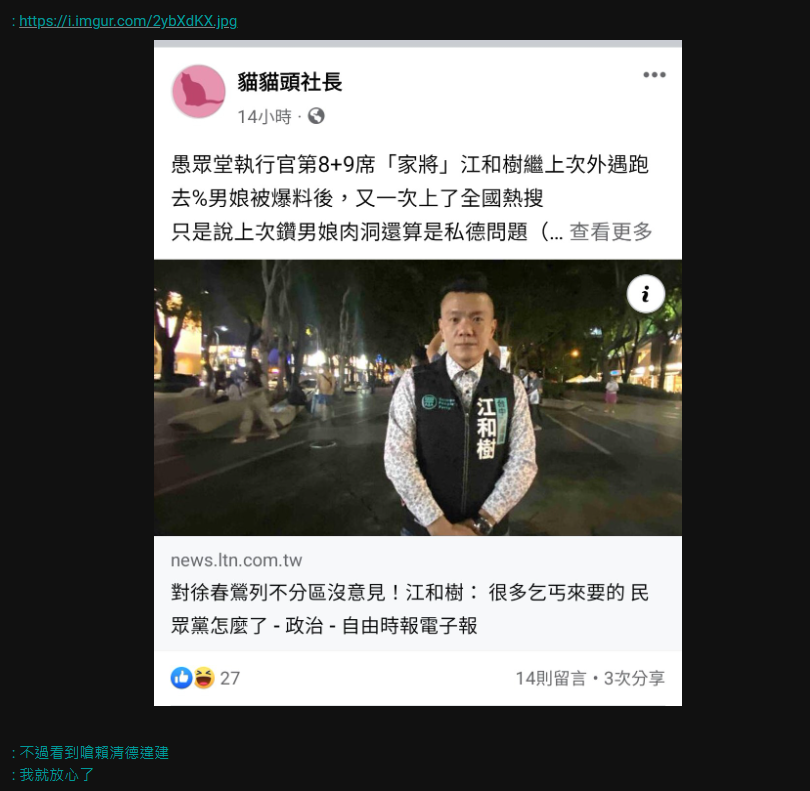810x791 pixels.
Task: Open the 貓貓頭社長 page name
Action: point(290,82)
